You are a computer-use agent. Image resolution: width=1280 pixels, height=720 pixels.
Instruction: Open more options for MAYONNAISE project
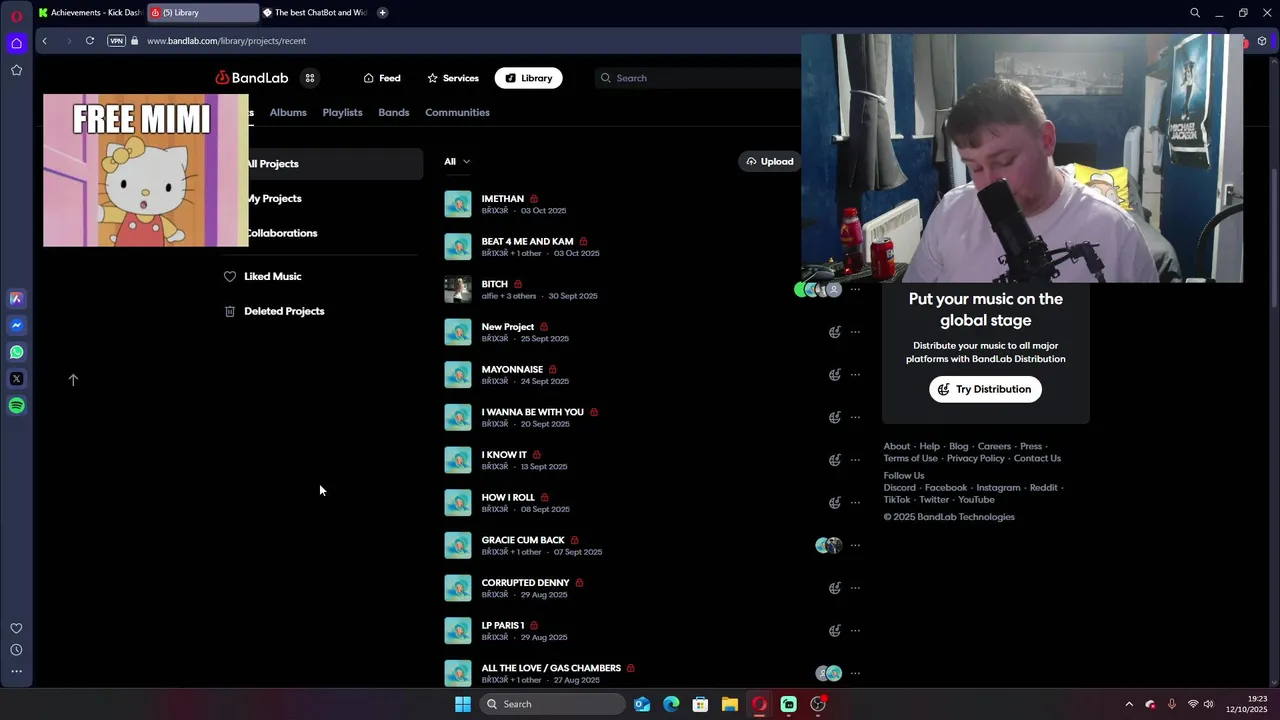click(x=855, y=375)
